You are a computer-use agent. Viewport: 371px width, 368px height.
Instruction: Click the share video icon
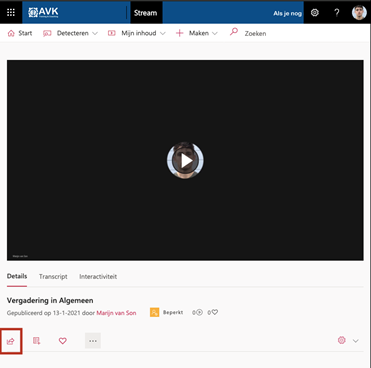[x=11, y=341]
